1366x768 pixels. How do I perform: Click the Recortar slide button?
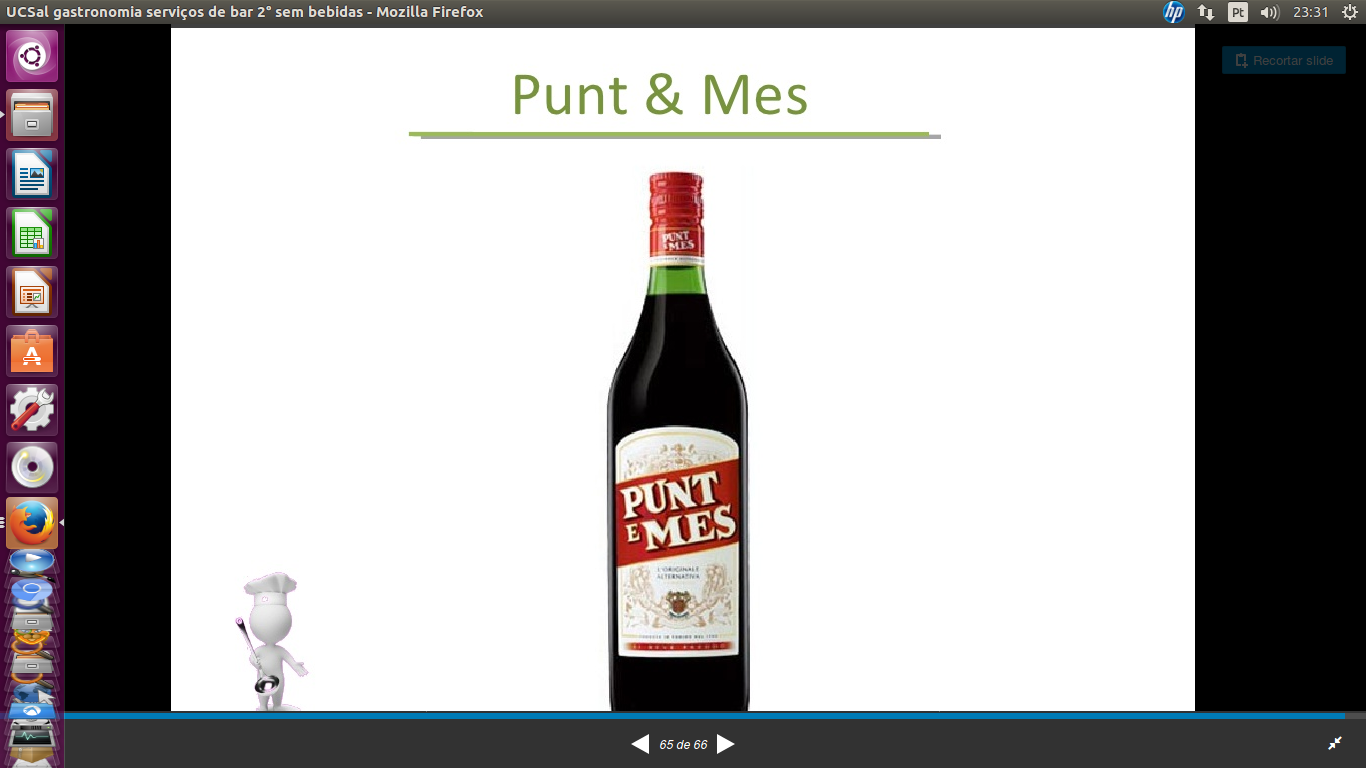[x=1283, y=60]
